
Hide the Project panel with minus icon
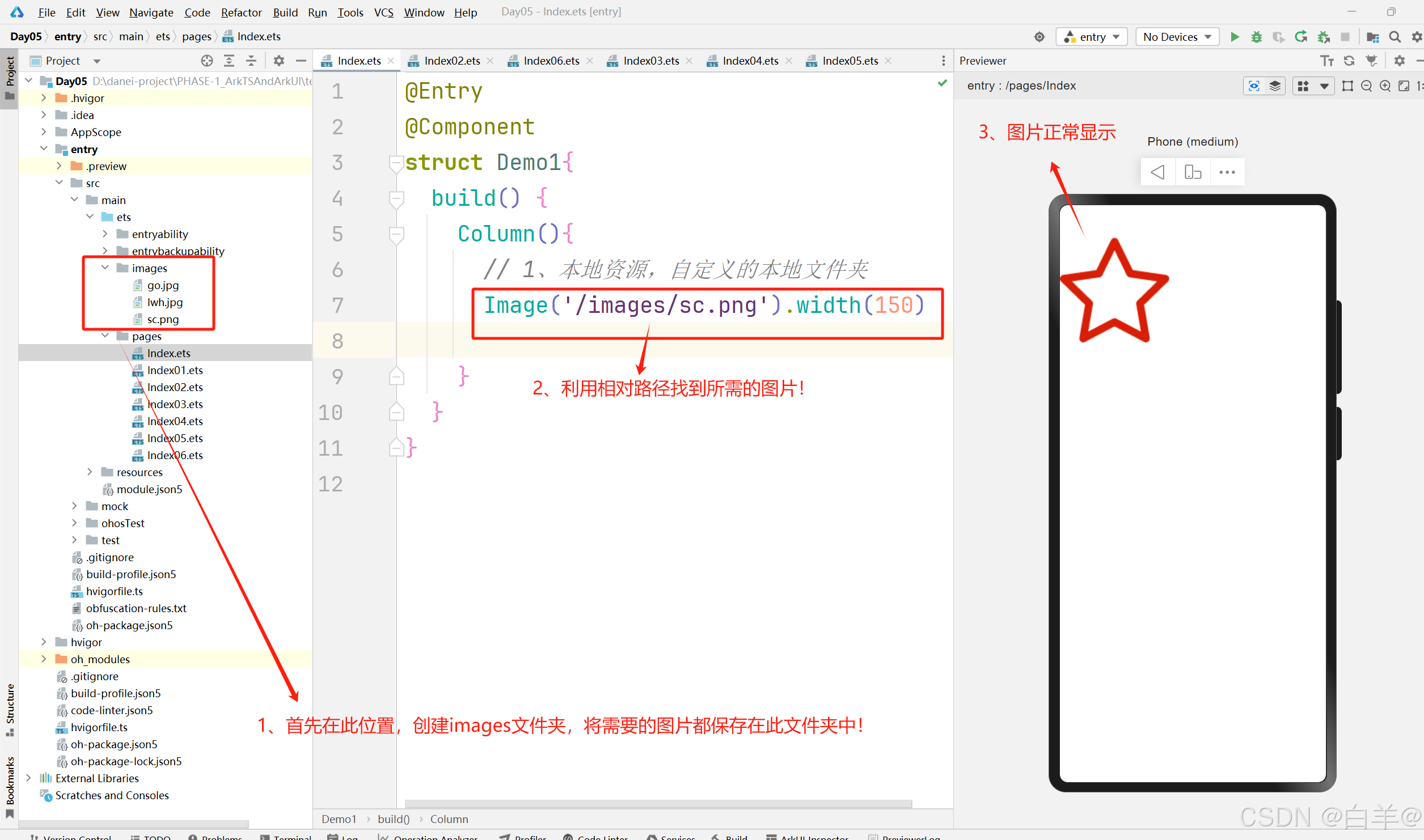(301, 61)
